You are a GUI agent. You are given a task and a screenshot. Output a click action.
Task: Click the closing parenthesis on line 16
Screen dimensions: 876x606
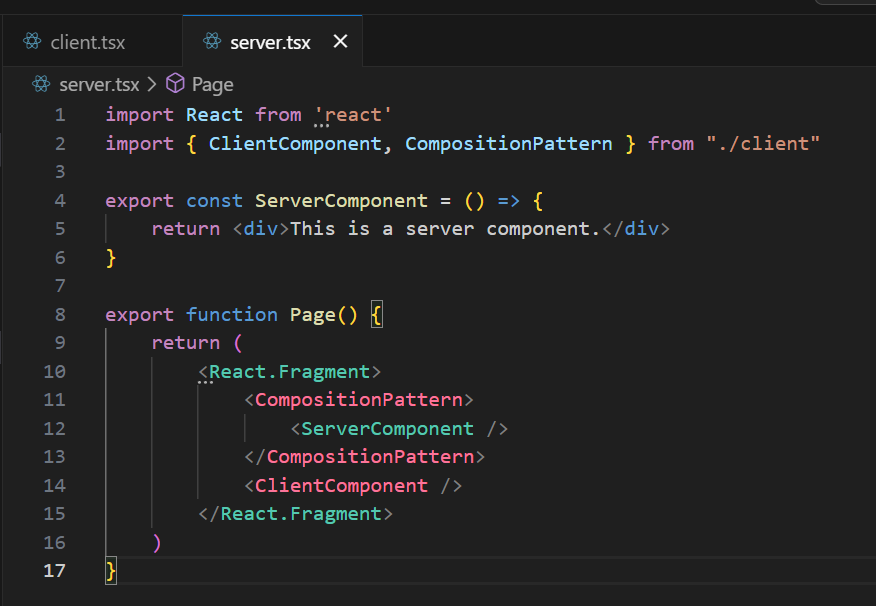point(157,543)
